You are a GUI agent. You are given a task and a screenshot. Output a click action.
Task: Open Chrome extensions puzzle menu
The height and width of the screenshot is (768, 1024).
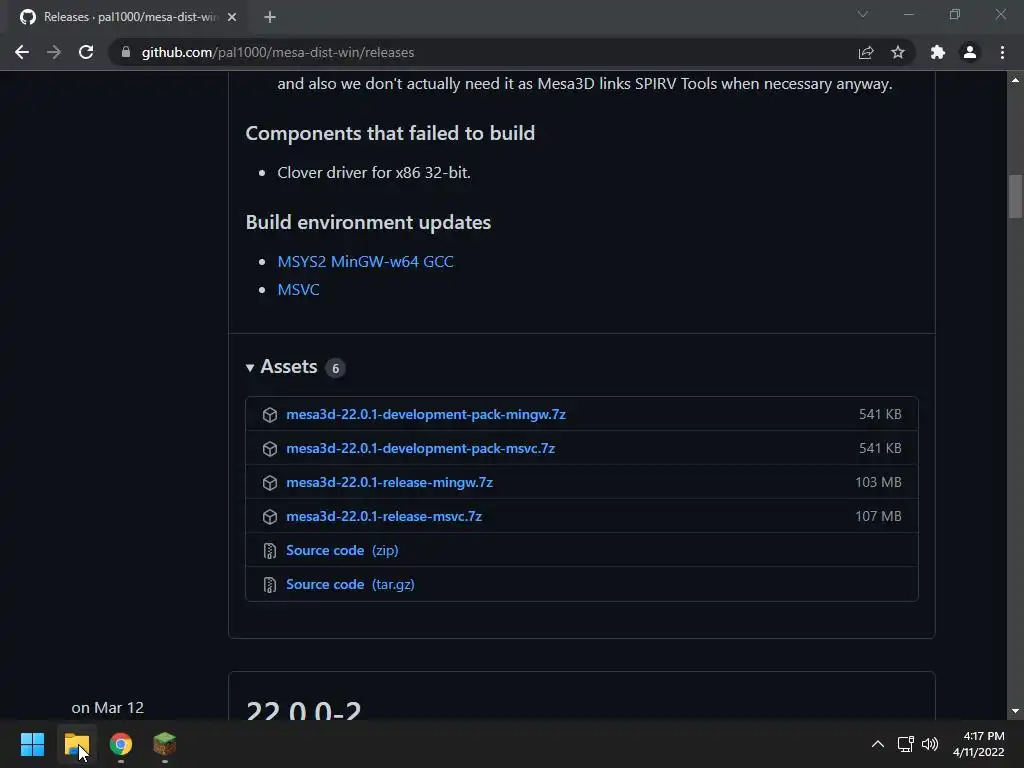(x=938, y=52)
